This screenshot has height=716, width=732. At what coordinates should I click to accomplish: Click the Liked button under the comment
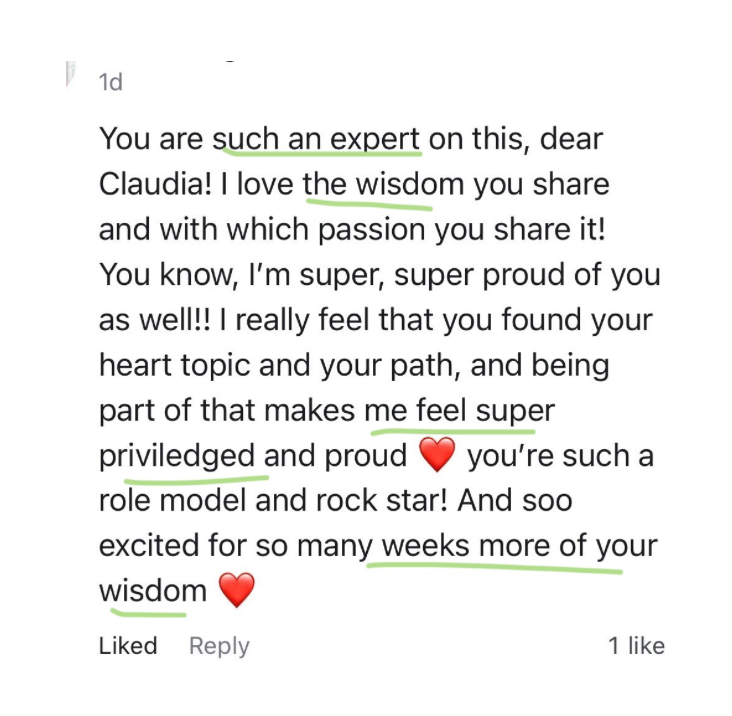pyautogui.click(x=128, y=646)
